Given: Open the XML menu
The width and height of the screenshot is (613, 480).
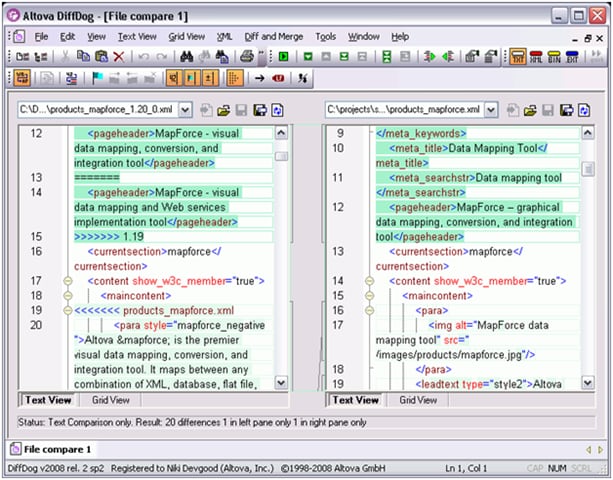Looking at the screenshot, I should (x=224, y=37).
